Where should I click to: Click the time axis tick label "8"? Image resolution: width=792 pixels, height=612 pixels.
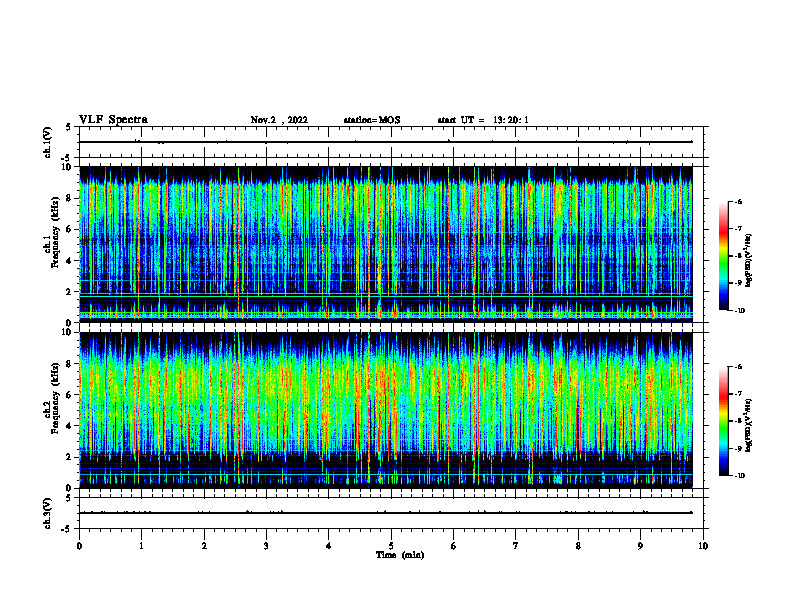(578, 546)
